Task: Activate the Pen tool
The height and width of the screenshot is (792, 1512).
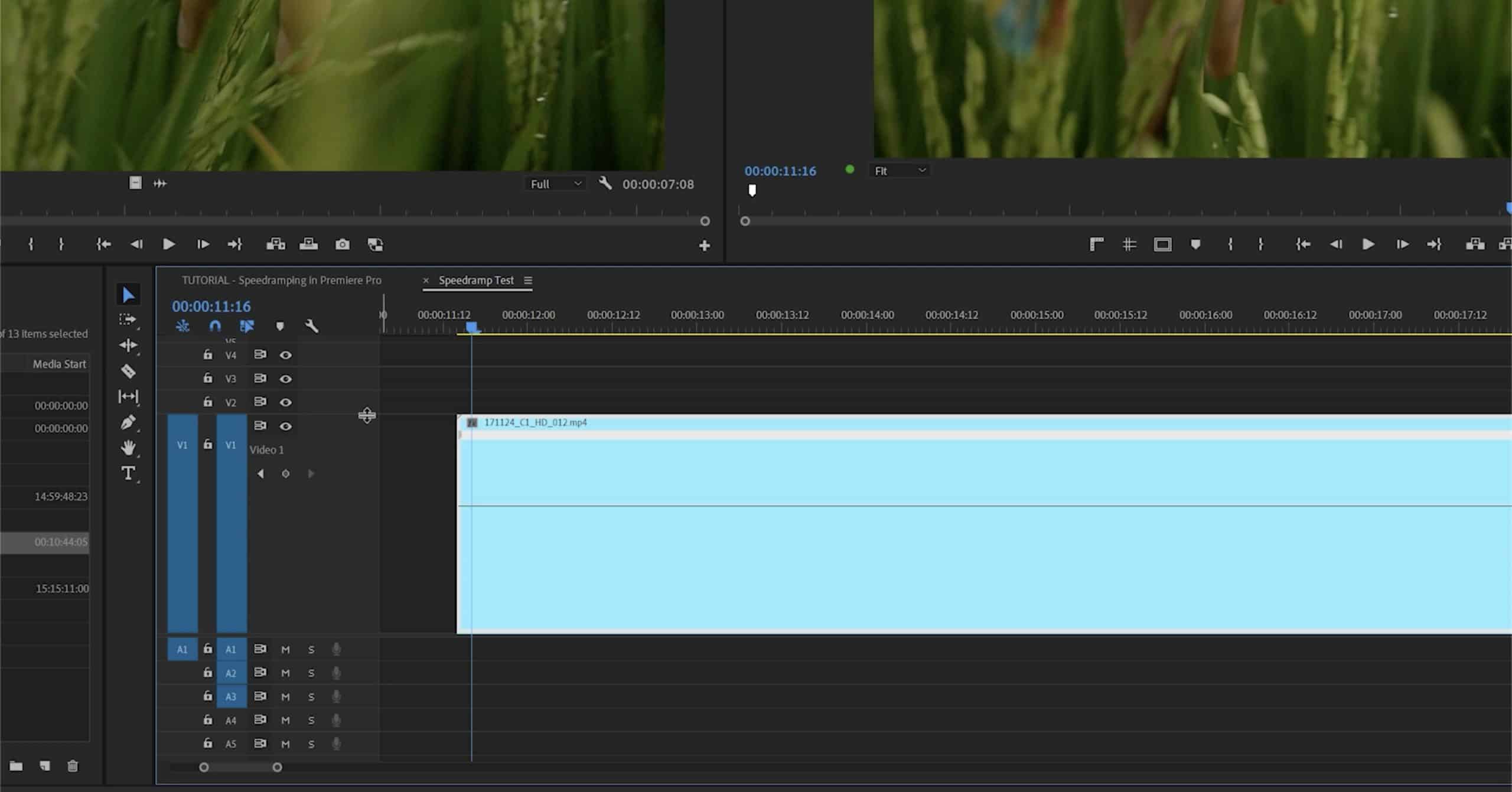Action: click(128, 422)
